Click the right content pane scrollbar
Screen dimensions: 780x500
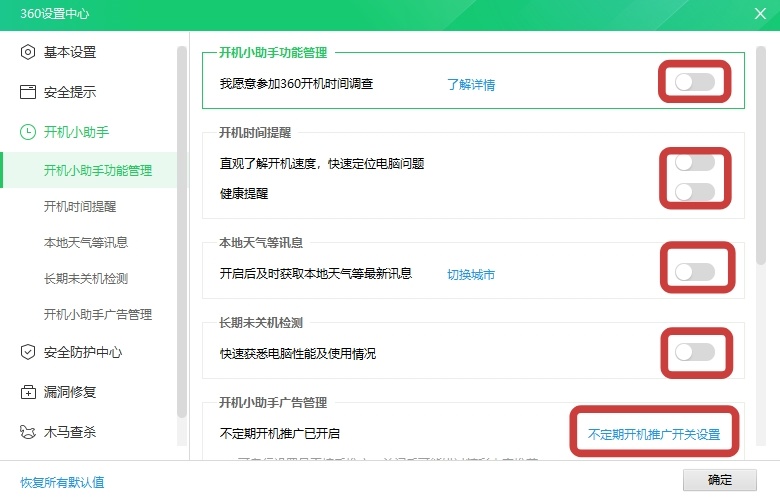click(x=761, y=155)
